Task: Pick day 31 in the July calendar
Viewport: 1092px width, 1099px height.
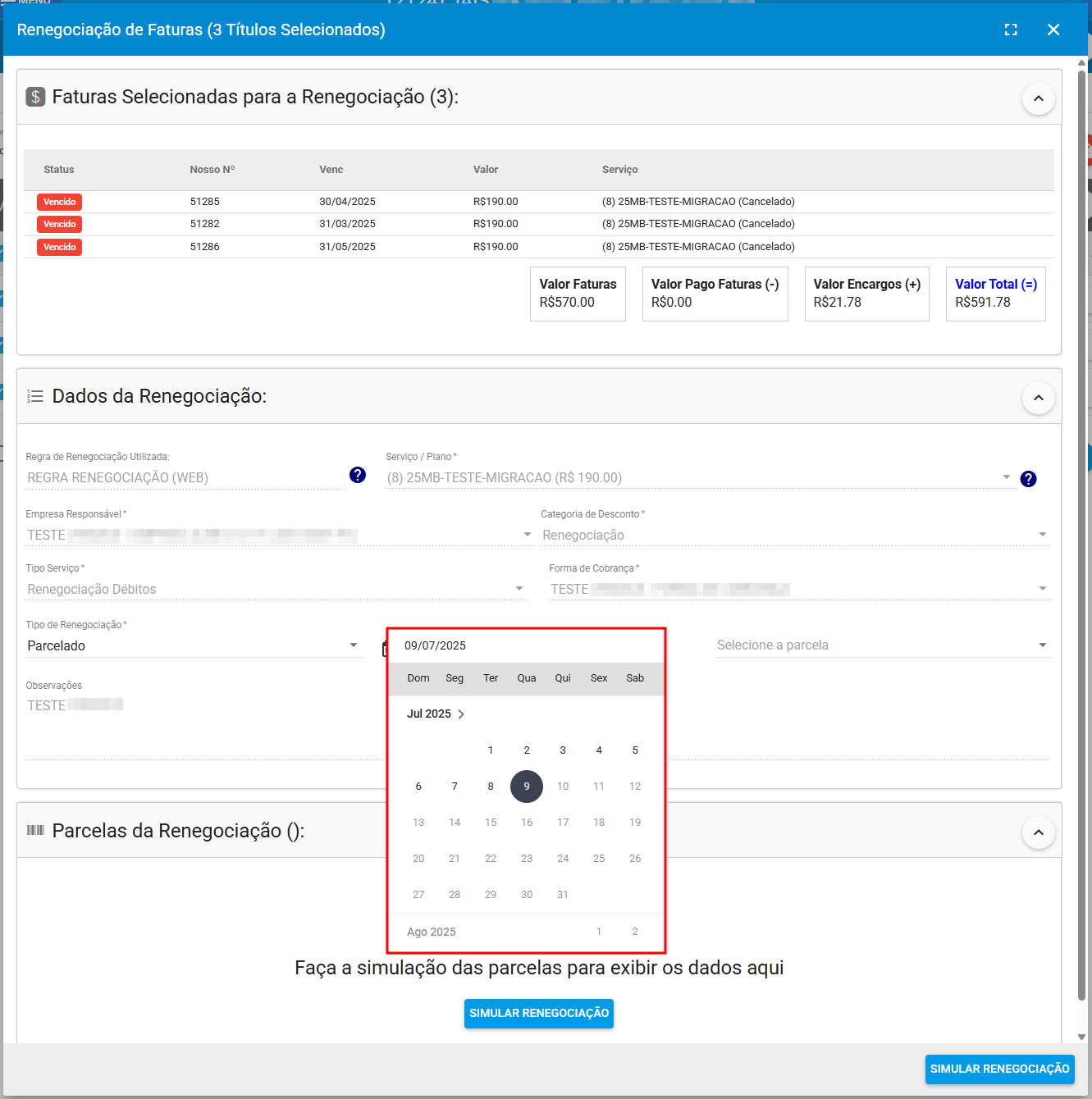Action: pos(563,895)
